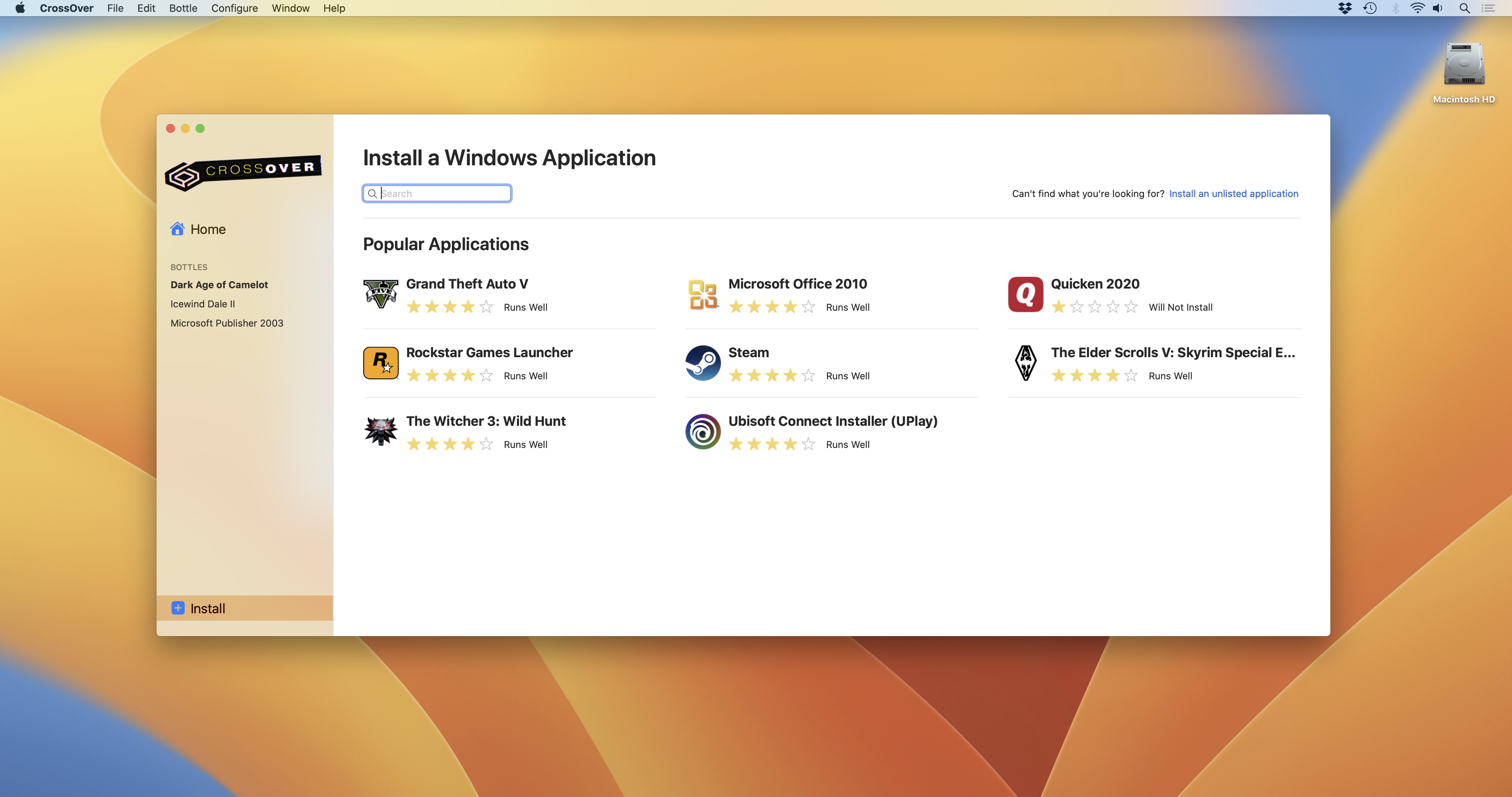Click the search input field
1512x797 pixels.
pos(438,193)
